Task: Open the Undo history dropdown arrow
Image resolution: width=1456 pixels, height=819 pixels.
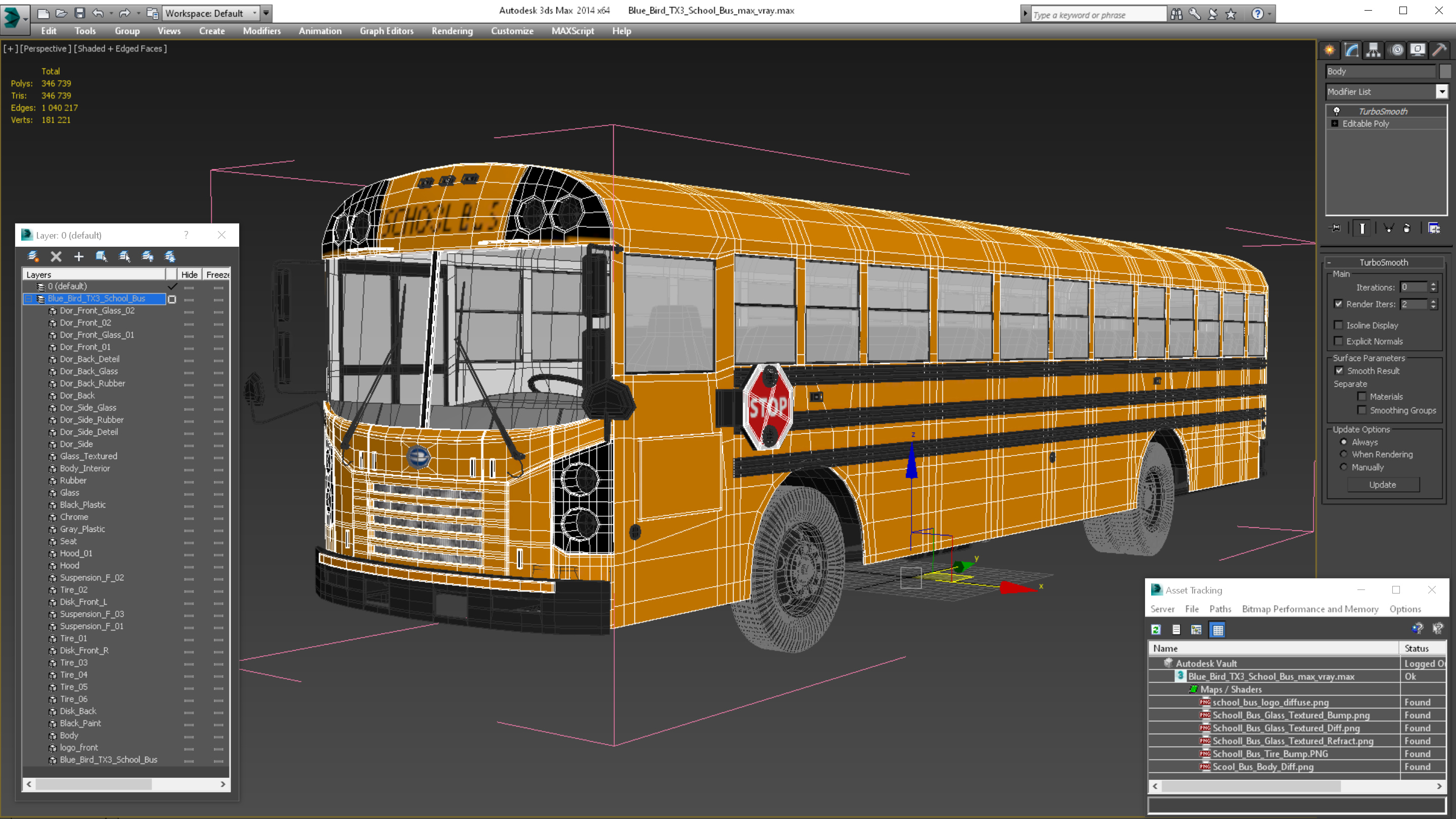Action: (111, 13)
